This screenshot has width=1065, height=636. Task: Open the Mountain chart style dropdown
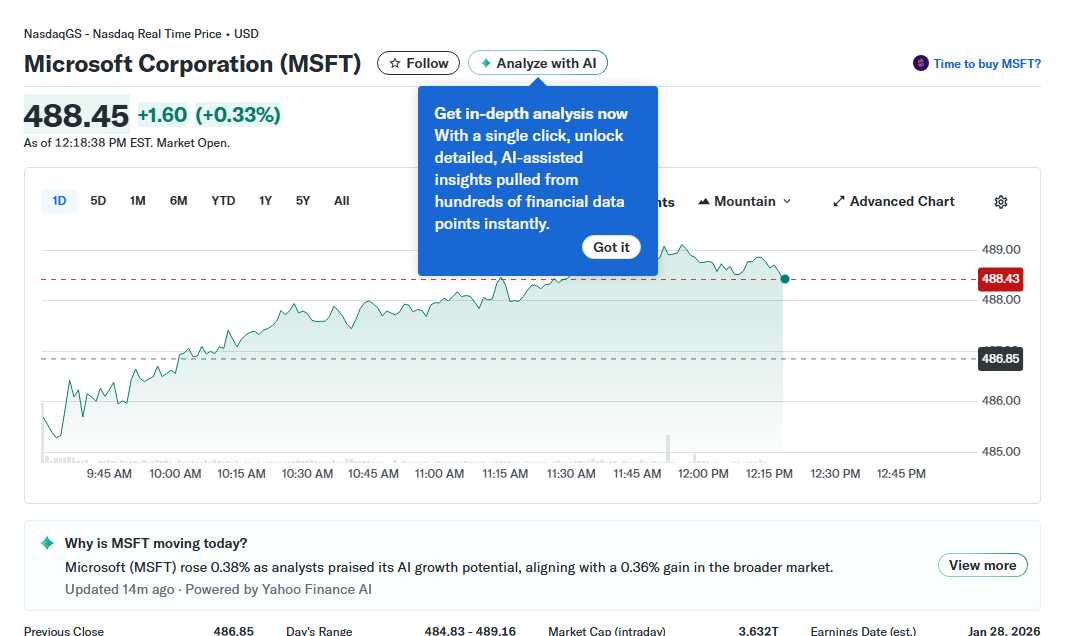[x=745, y=201]
